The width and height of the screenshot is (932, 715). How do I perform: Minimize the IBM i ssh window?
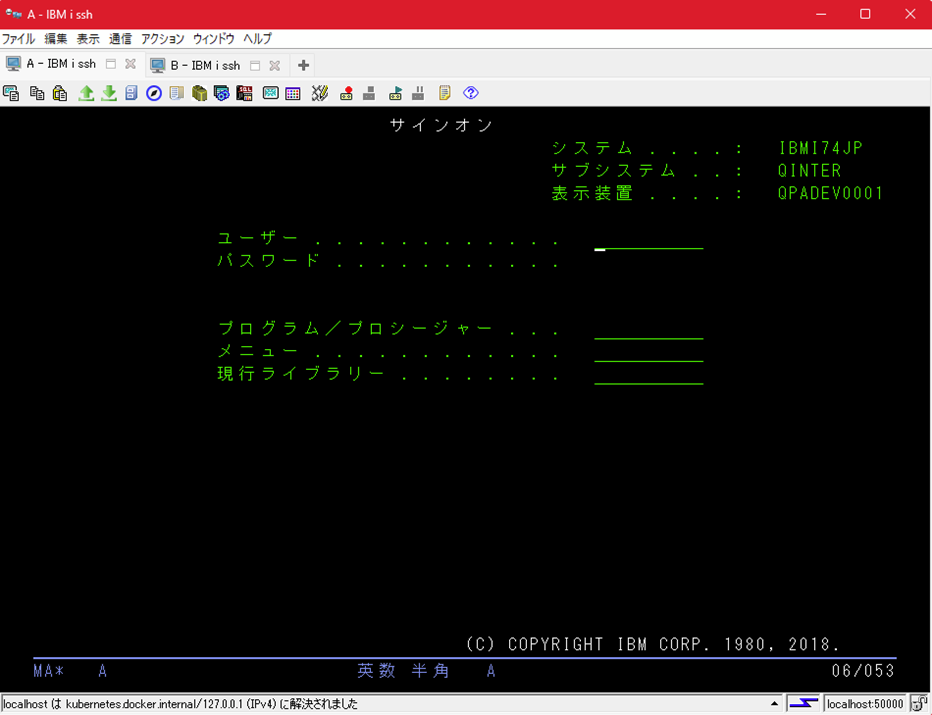tap(821, 14)
